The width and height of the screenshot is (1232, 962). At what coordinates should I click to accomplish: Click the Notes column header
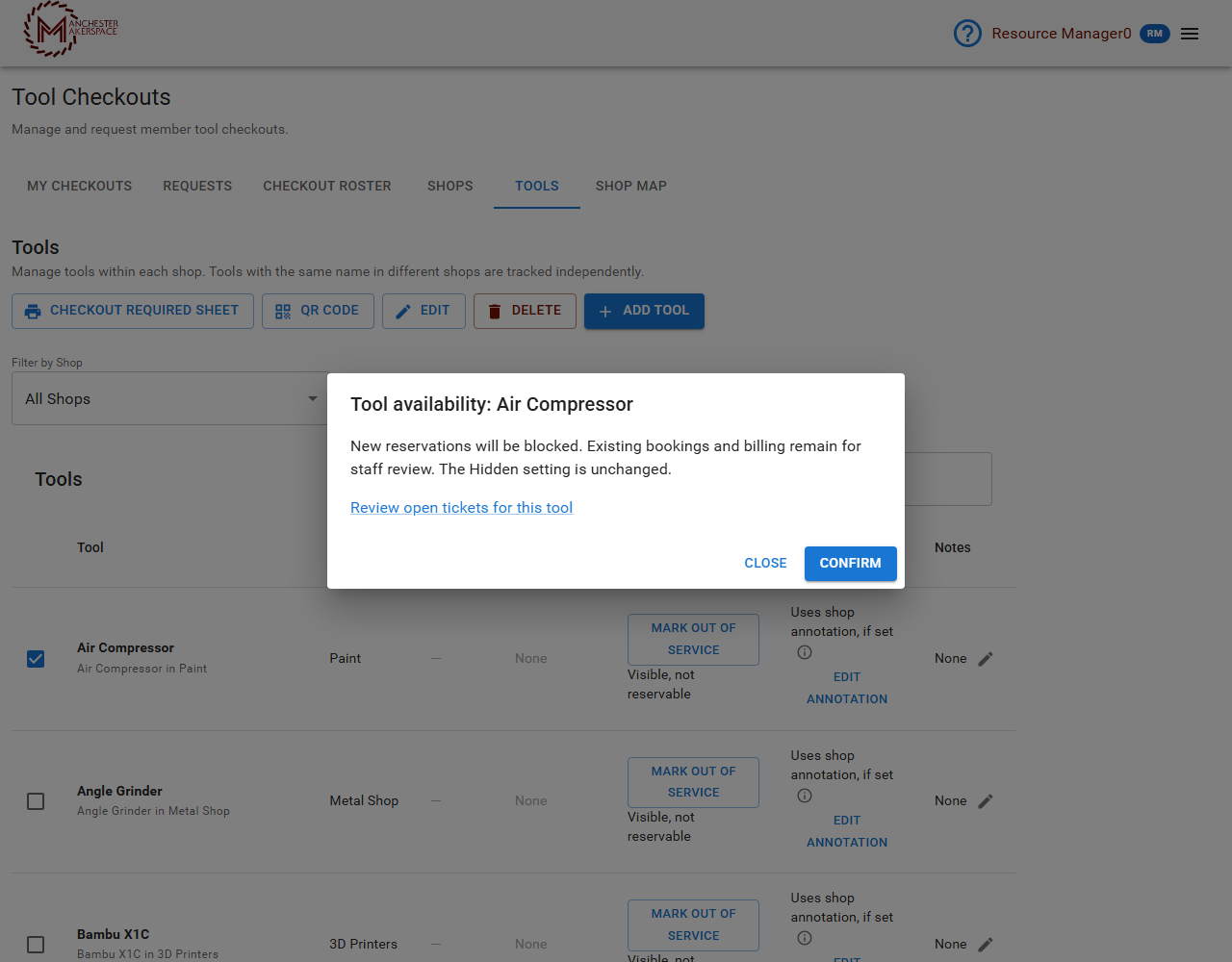[953, 547]
